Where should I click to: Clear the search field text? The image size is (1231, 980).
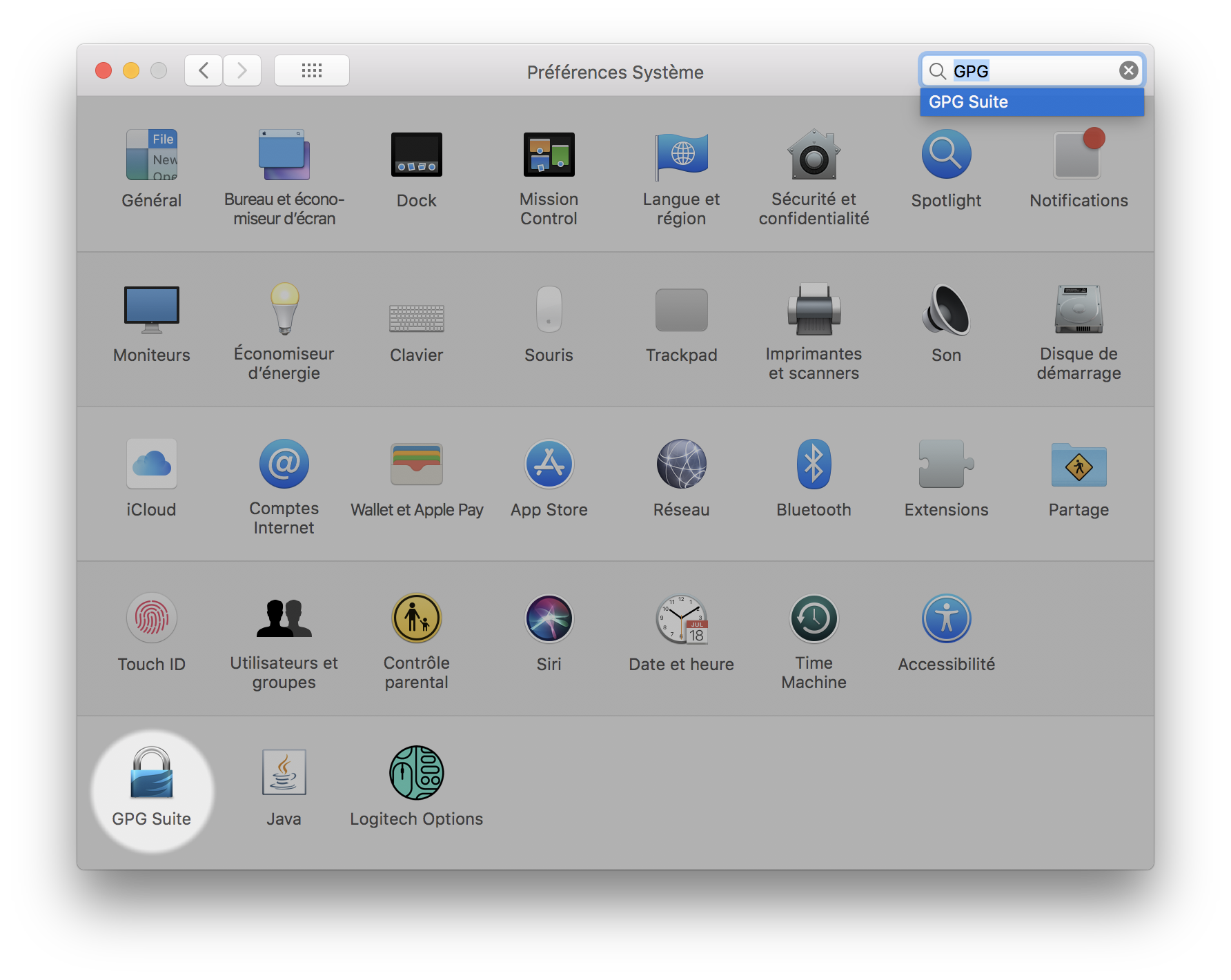coord(1127,70)
